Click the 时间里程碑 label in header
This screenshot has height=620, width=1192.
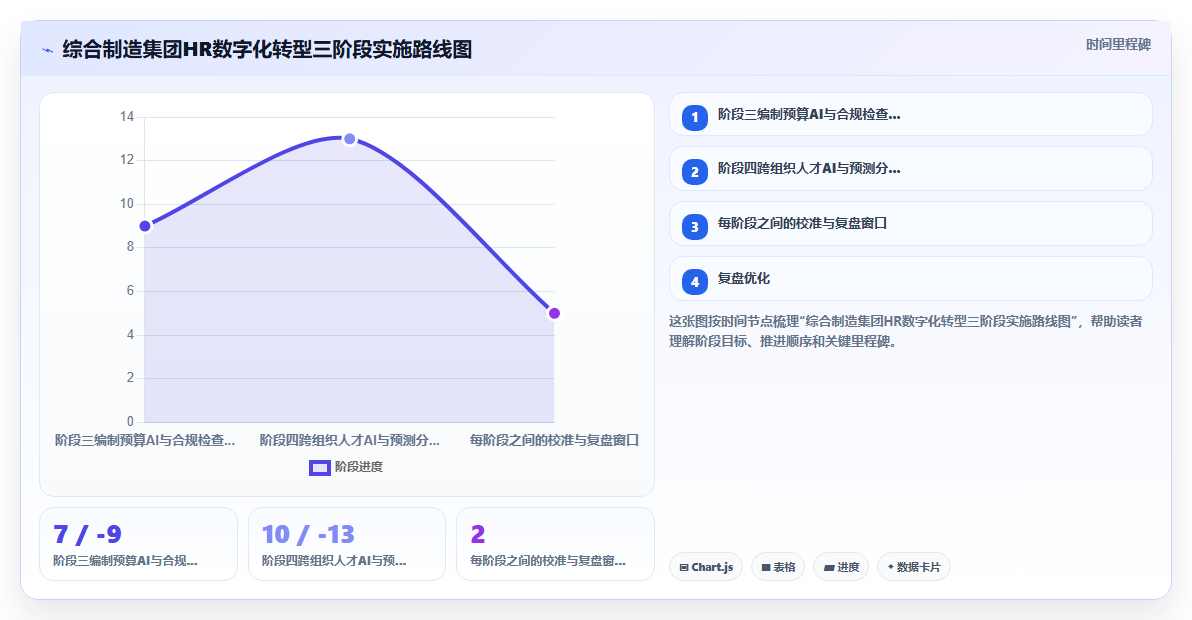pos(1118,45)
